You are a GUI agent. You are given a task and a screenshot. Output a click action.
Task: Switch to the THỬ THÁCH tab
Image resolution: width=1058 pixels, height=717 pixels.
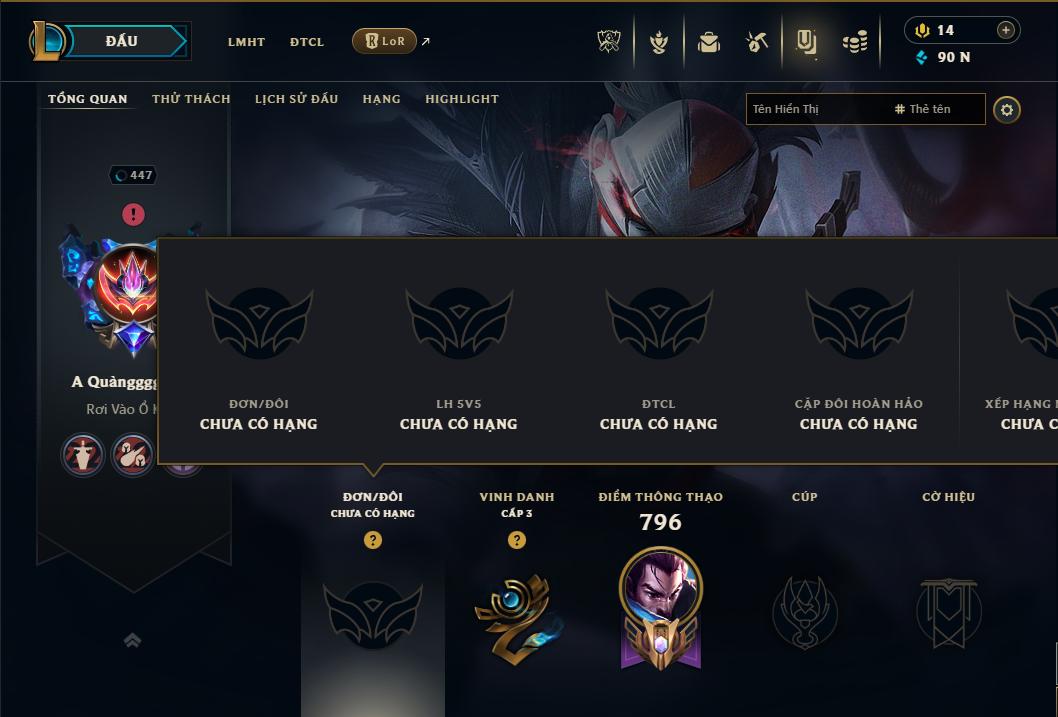191,98
